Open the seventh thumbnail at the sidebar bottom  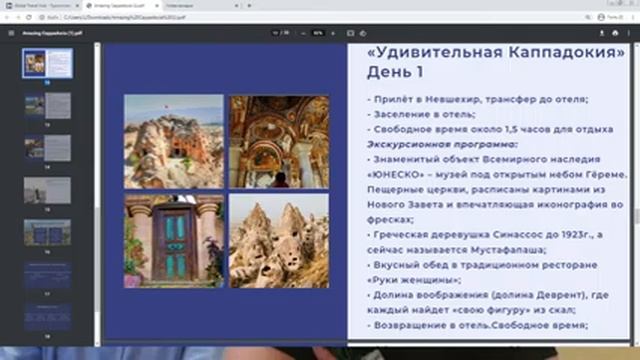47,317
